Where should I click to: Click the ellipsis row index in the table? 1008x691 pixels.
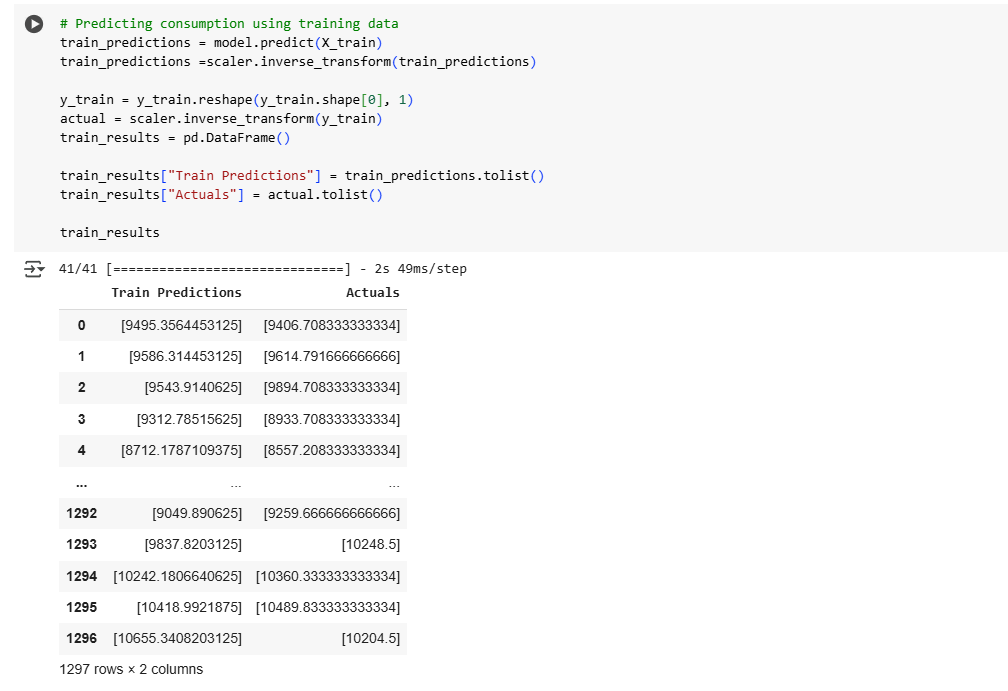[x=79, y=483]
